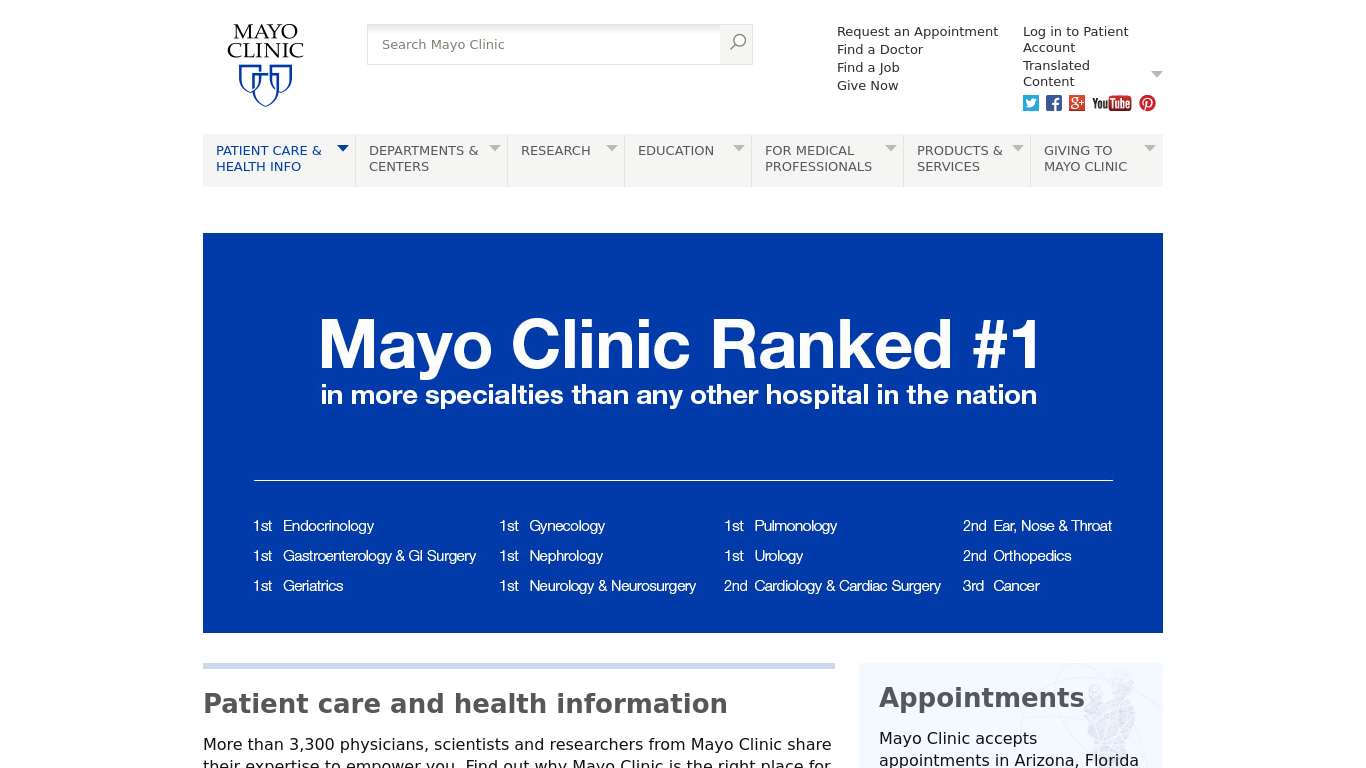Open Mayo Clinic Twitter icon
The width and height of the screenshot is (1366, 768).
tap(1031, 103)
